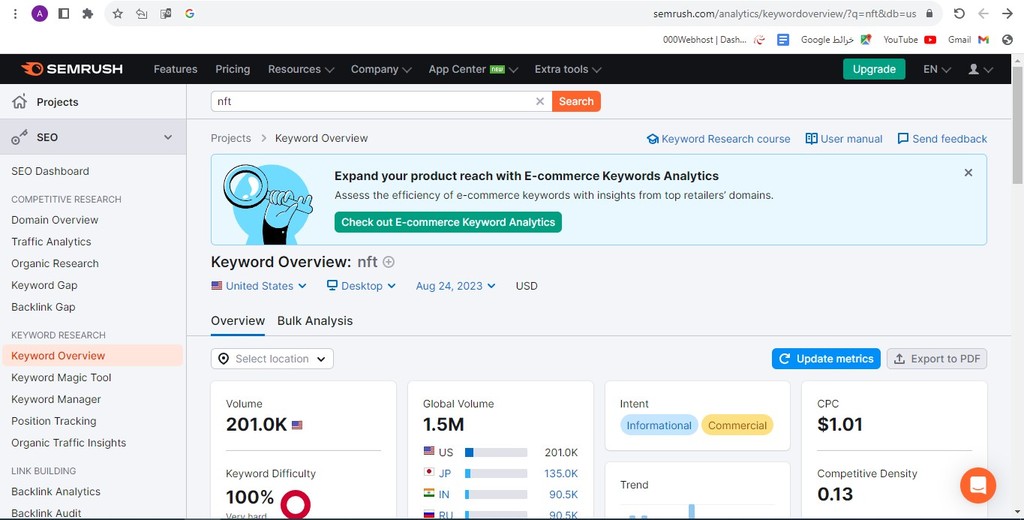Open Organic Traffic Insights in sidebar

(x=69, y=443)
